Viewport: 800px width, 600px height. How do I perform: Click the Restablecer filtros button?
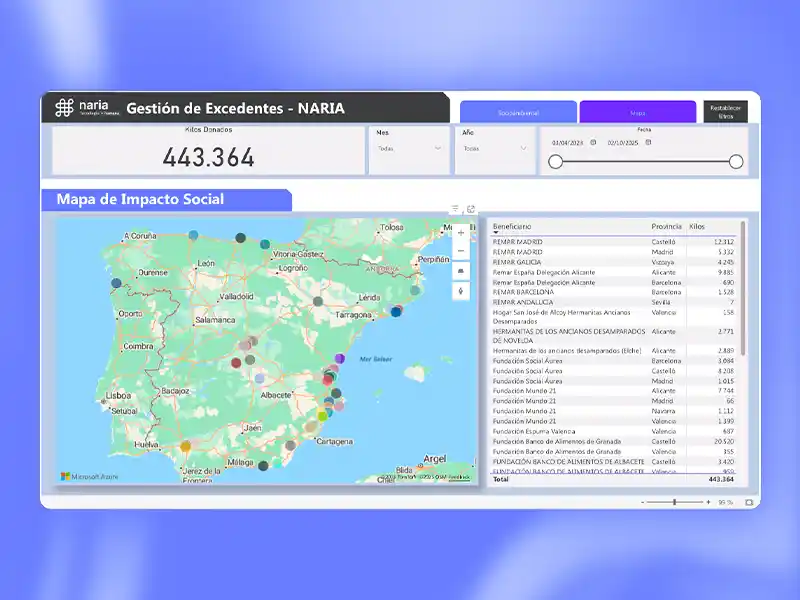(x=726, y=112)
